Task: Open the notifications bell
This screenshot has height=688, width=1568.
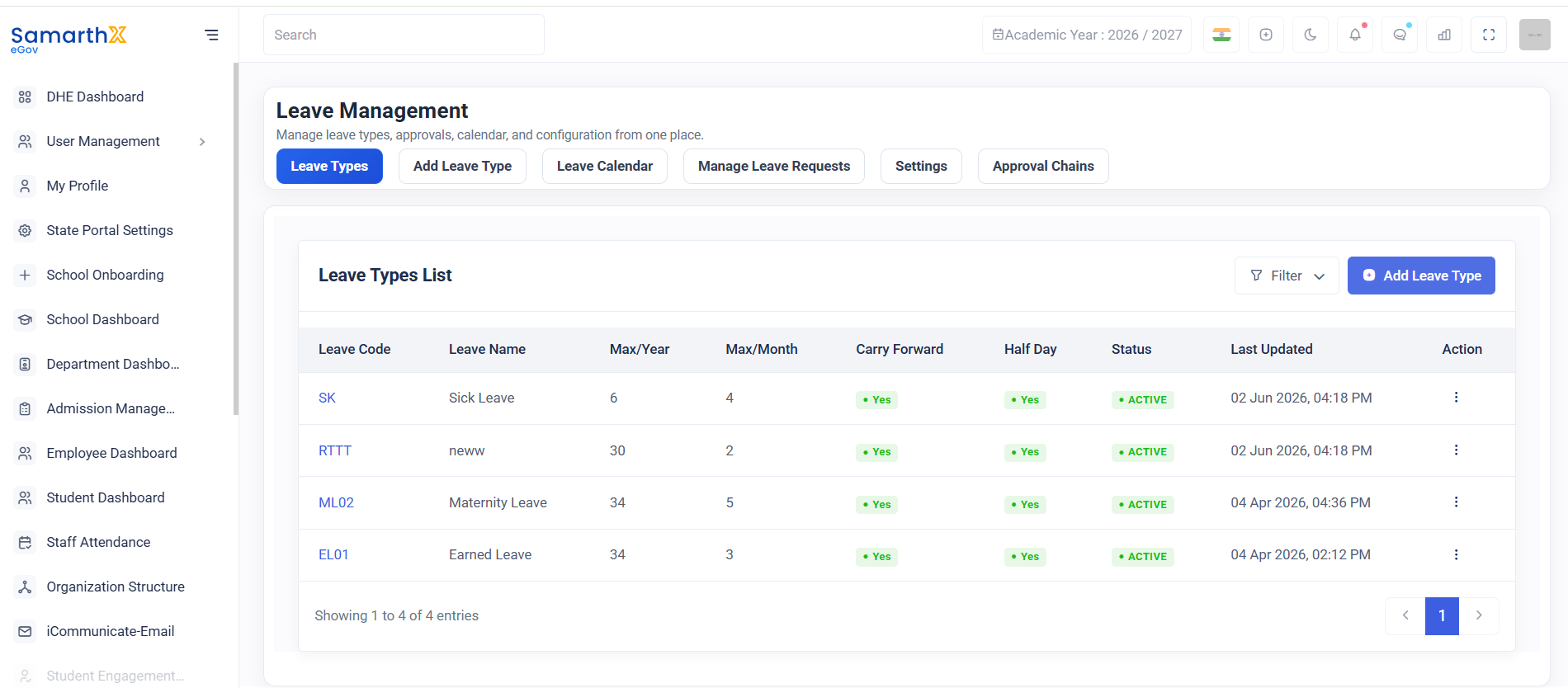Action: click(x=1355, y=35)
